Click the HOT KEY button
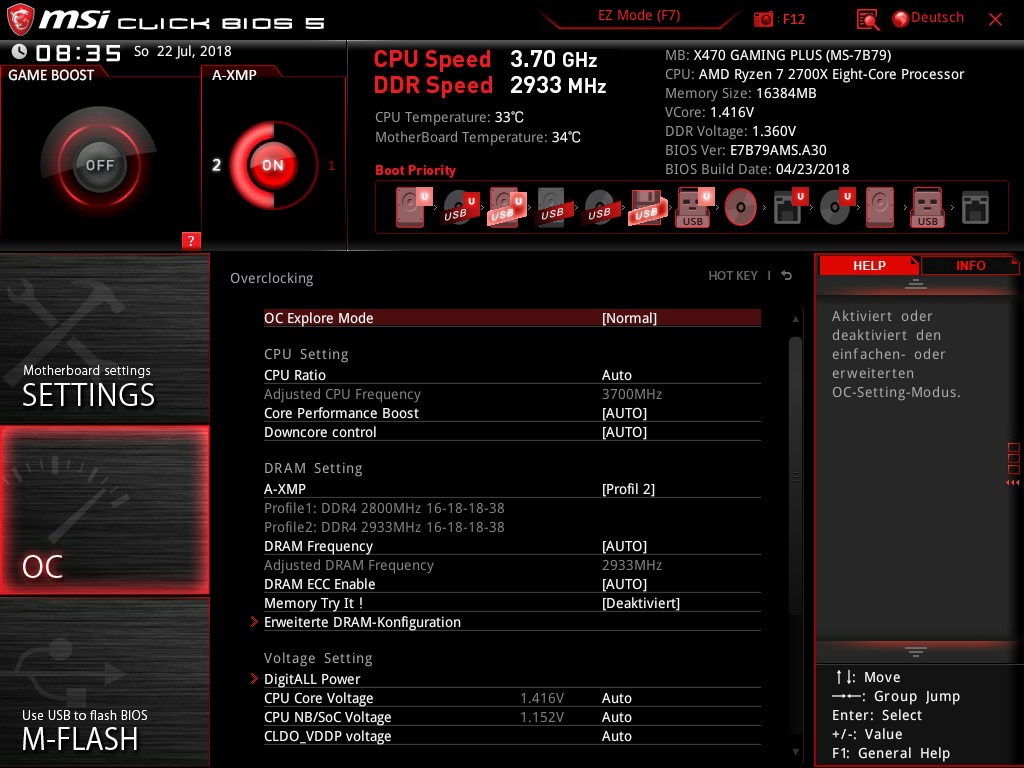This screenshot has width=1024, height=768. click(733, 276)
